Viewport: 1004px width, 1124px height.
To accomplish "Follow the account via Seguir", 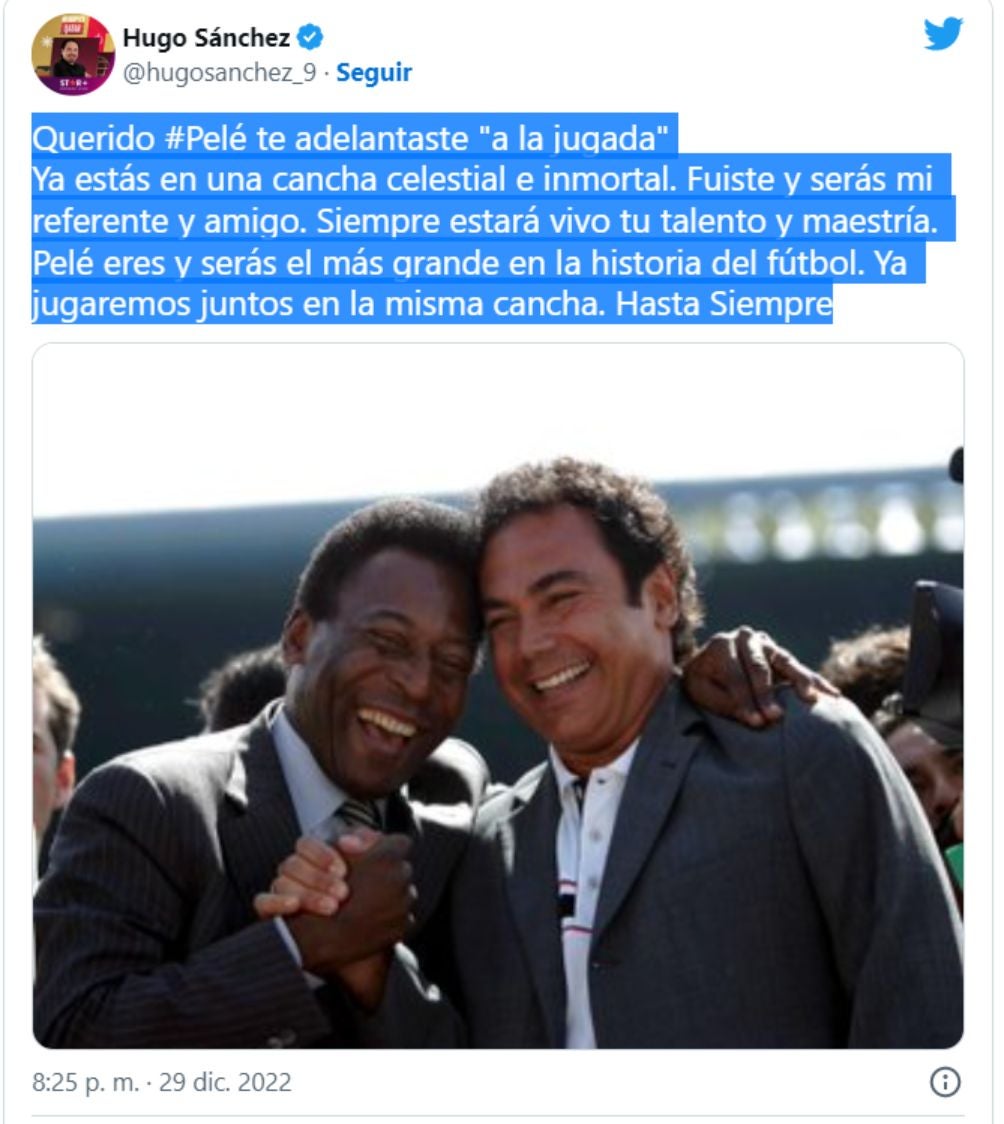I will click(x=374, y=72).
